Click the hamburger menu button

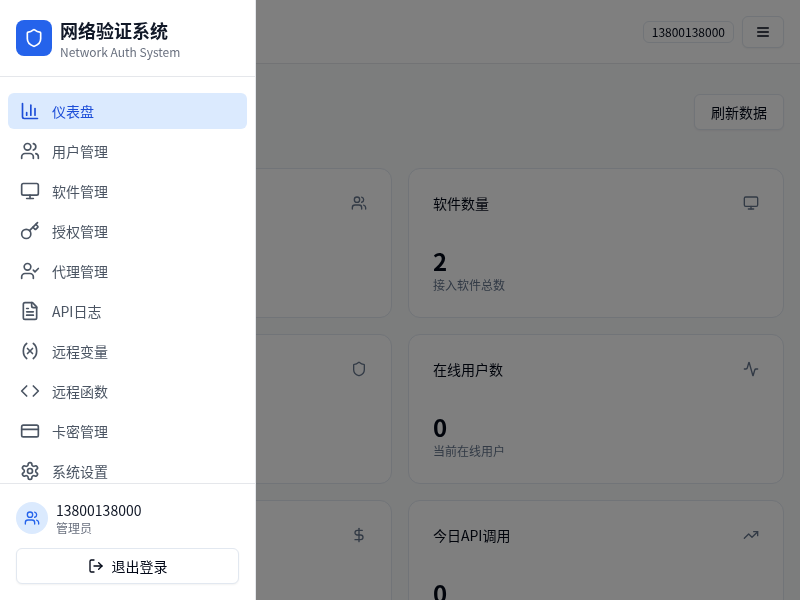(x=763, y=32)
